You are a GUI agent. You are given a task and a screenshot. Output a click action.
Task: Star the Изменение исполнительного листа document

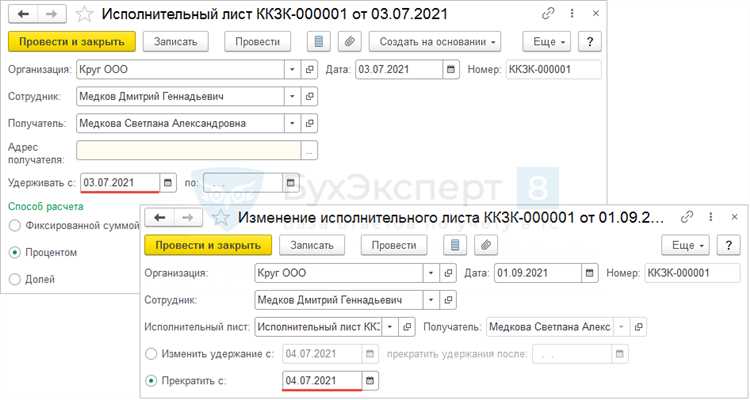[x=221, y=218]
